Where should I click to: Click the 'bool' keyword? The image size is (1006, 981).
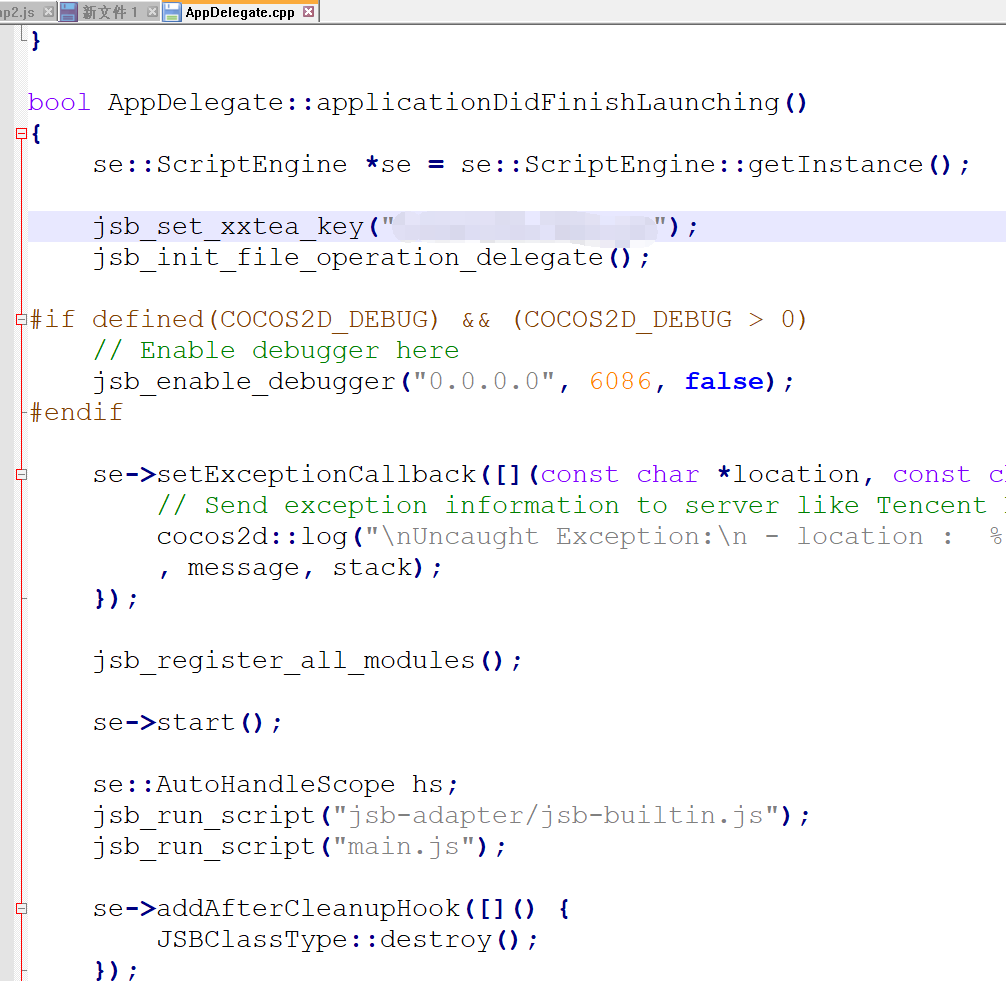59,103
